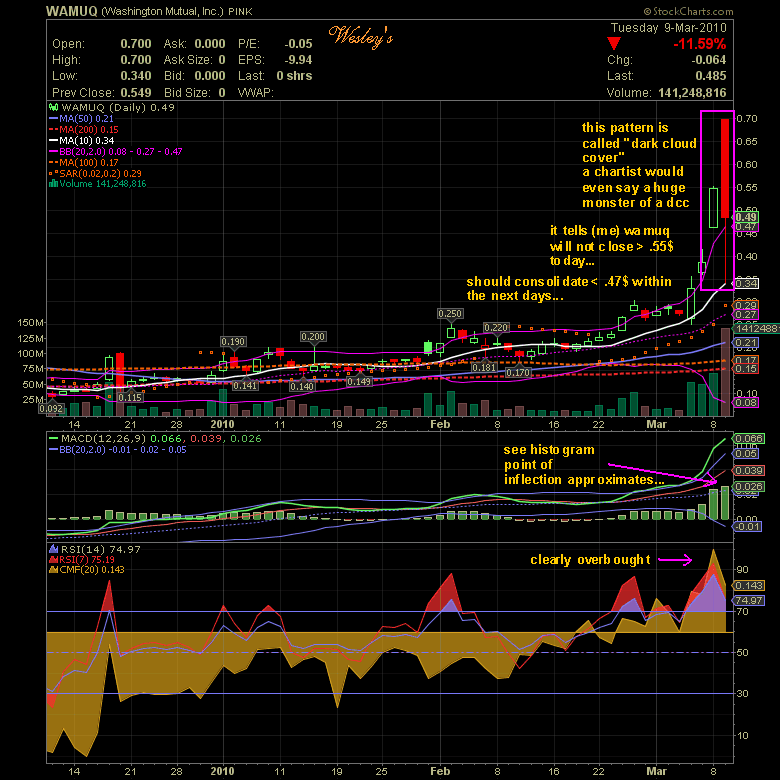This screenshot has width=780, height=780.
Task: Click the 0.181 price callout
Action: click(x=484, y=367)
